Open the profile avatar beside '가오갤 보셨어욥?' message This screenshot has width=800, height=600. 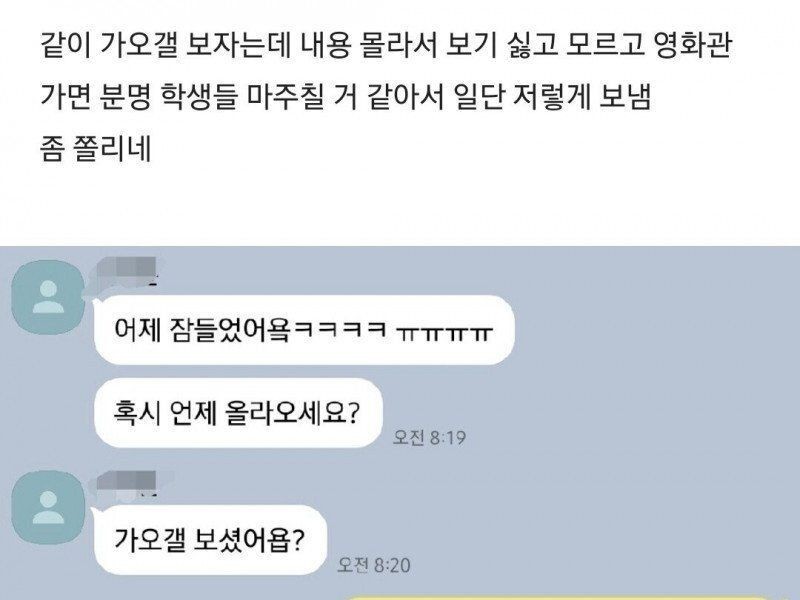coord(48,507)
